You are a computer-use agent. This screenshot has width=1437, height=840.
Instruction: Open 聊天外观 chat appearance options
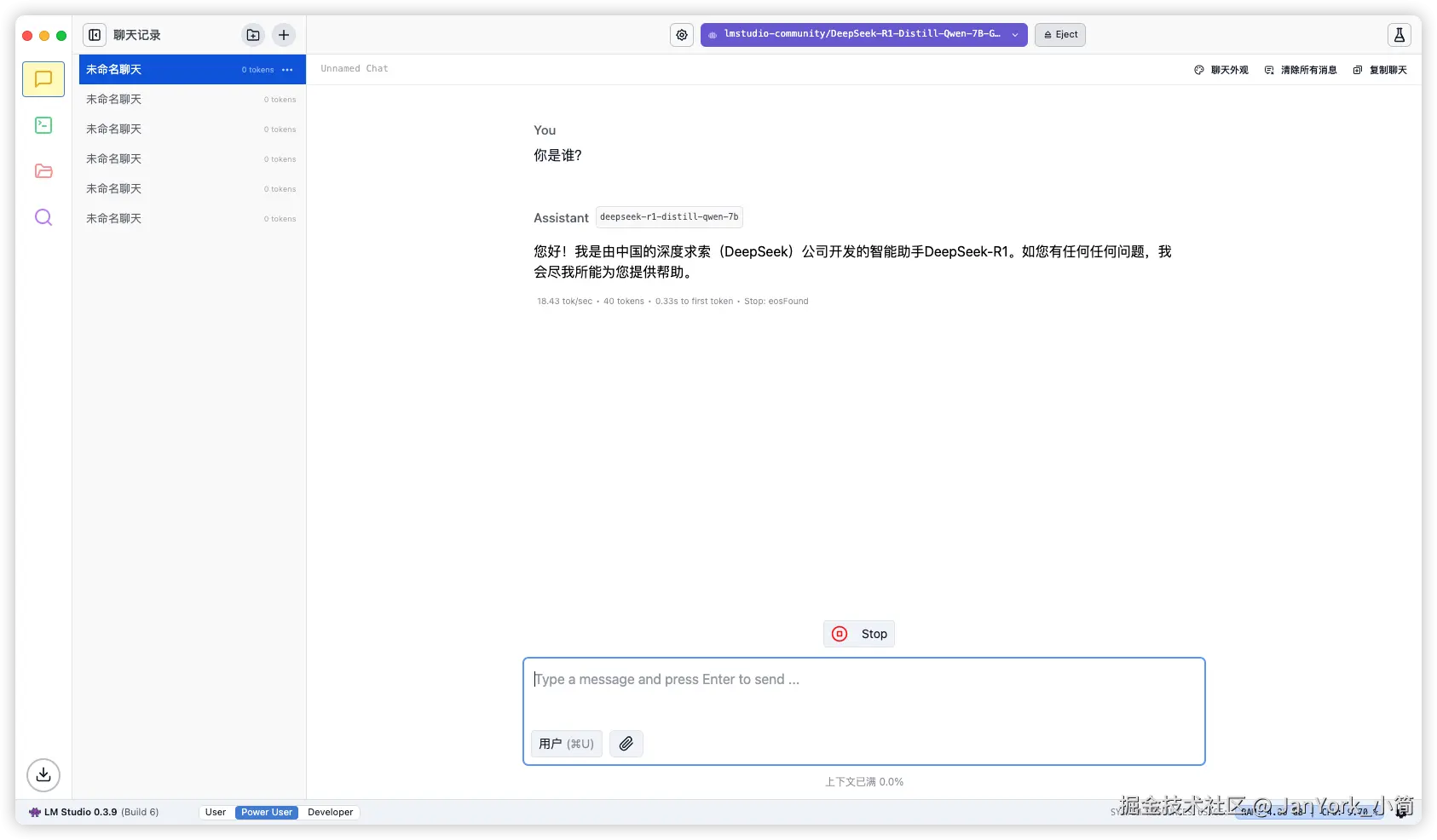(1221, 70)
